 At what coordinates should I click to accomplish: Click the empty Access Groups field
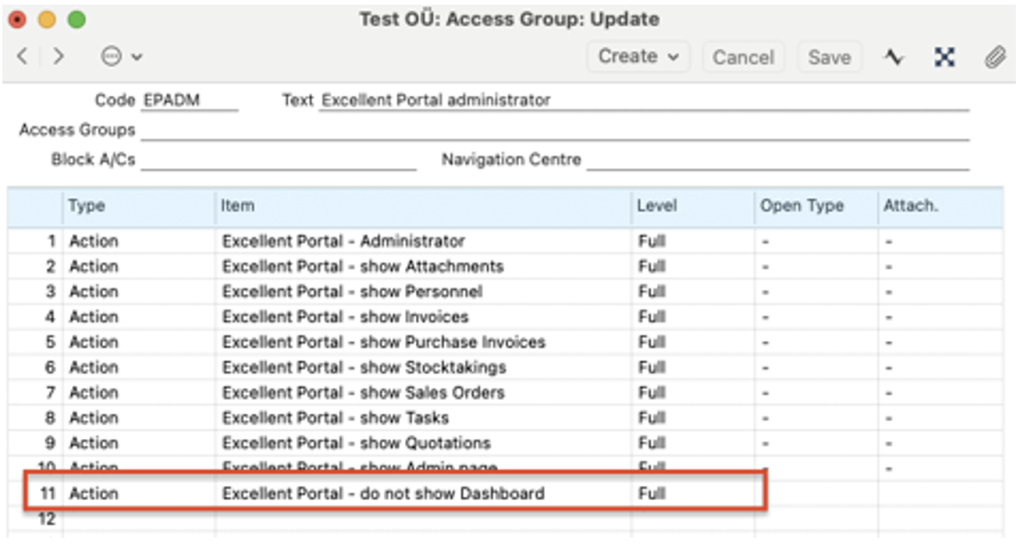pos(554,130)
